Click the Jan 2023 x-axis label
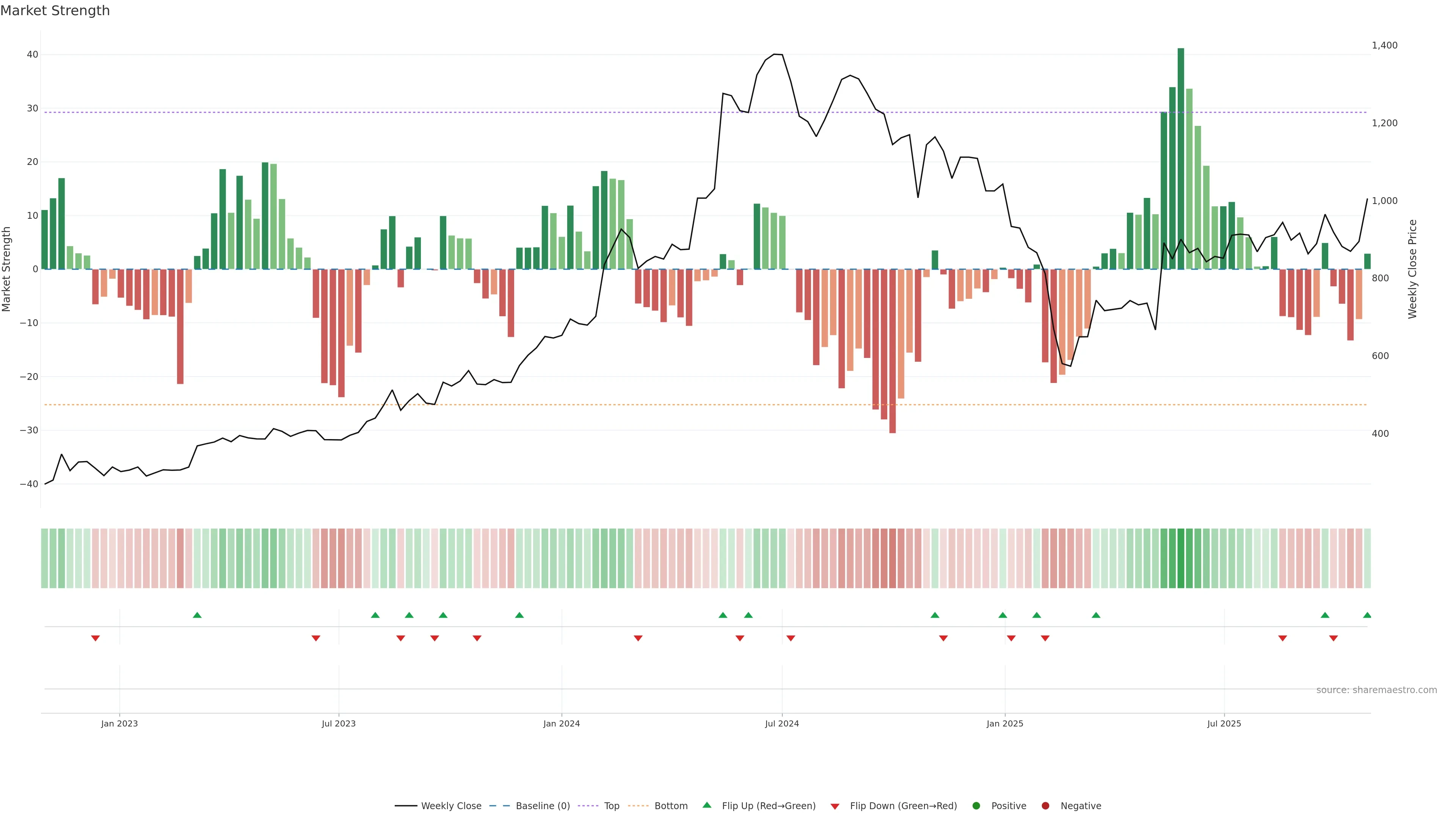The image size is (1456, 819). coord(119,723)
